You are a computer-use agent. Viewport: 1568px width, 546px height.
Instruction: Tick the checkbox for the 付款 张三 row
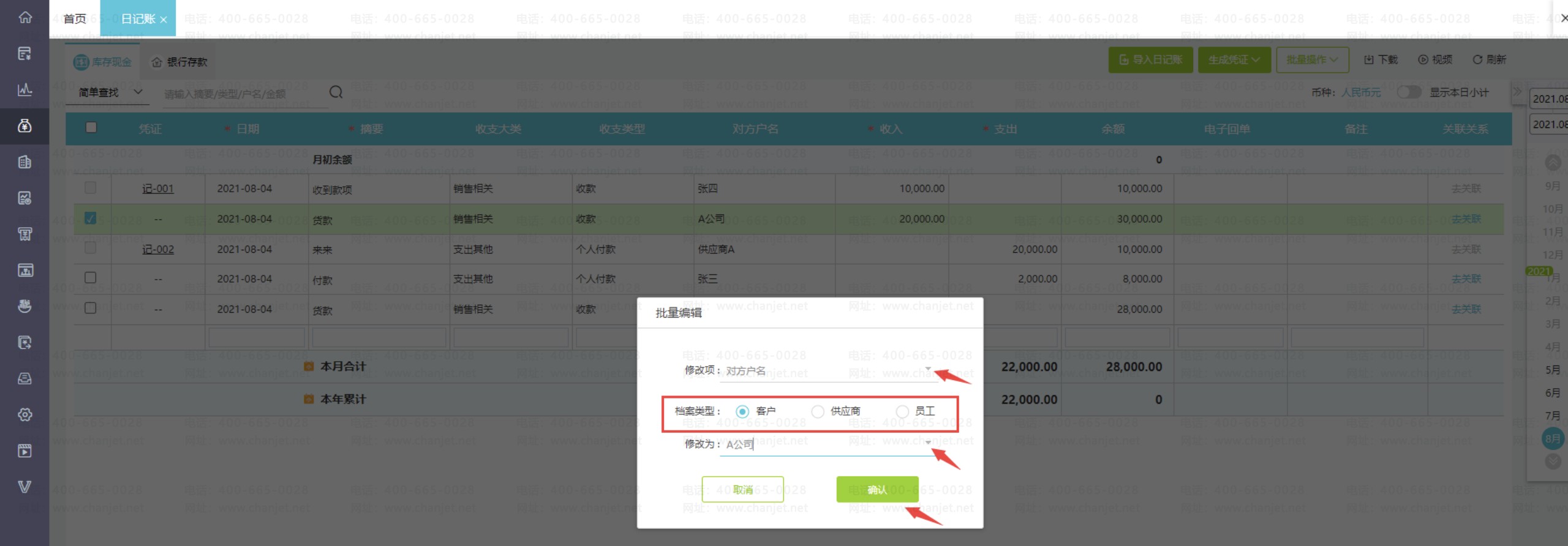coord(91,277)
